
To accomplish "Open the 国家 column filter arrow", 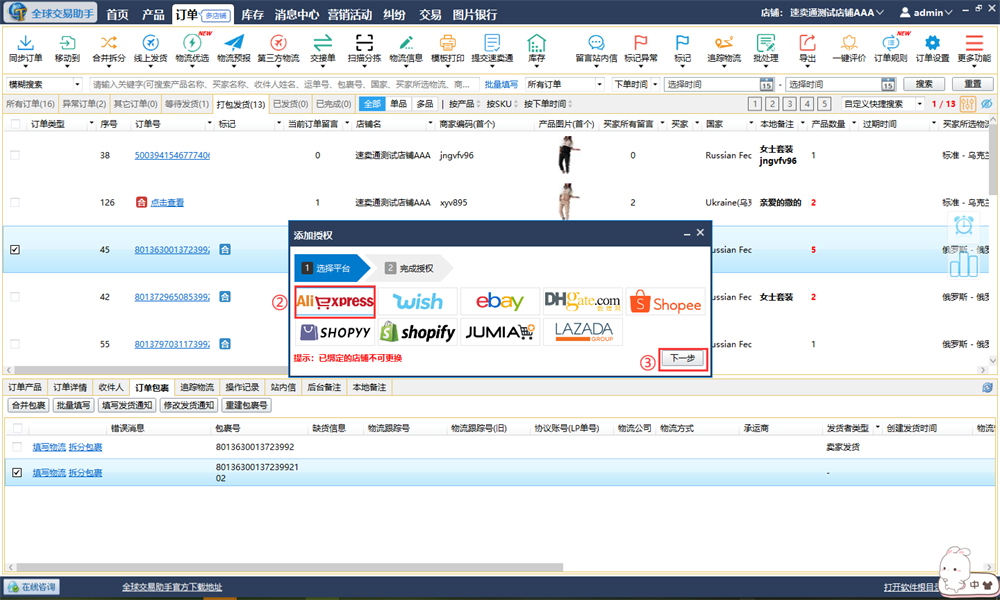I will point(751,124).
